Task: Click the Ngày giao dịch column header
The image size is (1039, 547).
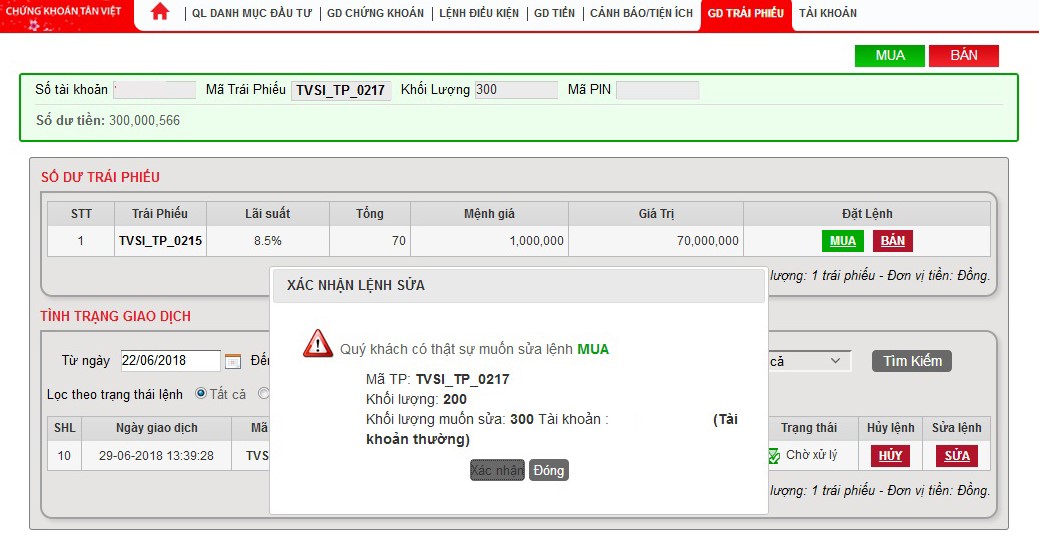Action: point(156,428)
